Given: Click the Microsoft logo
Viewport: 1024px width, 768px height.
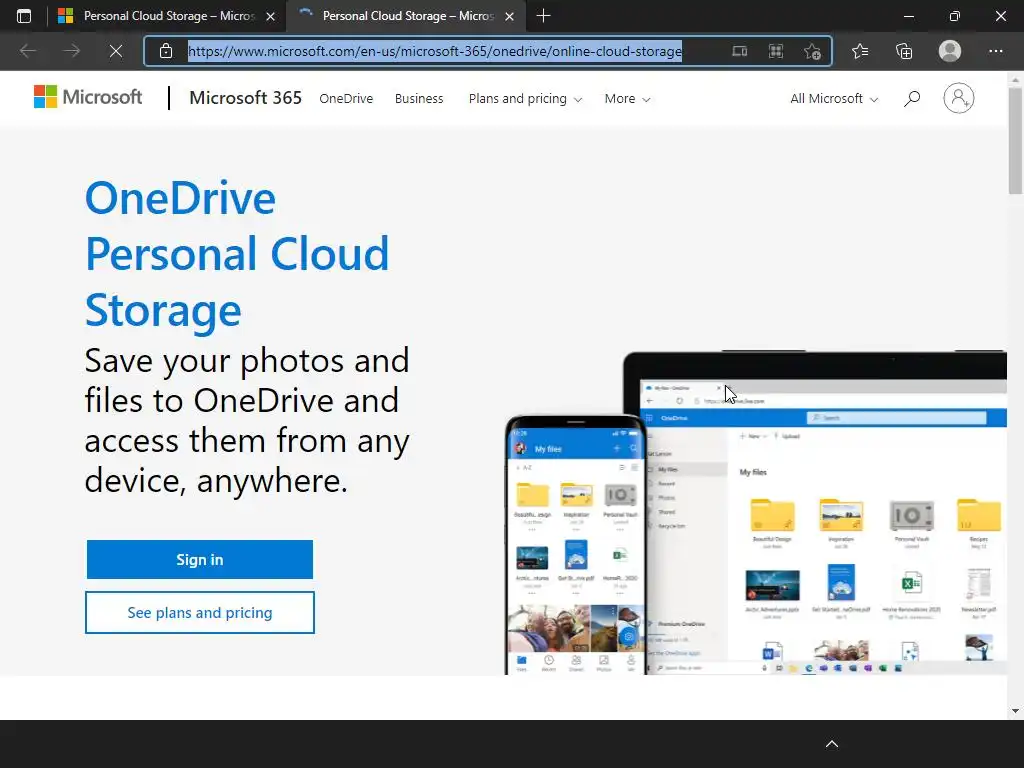Looking at the screenshot, I should [x=88, y=97].
